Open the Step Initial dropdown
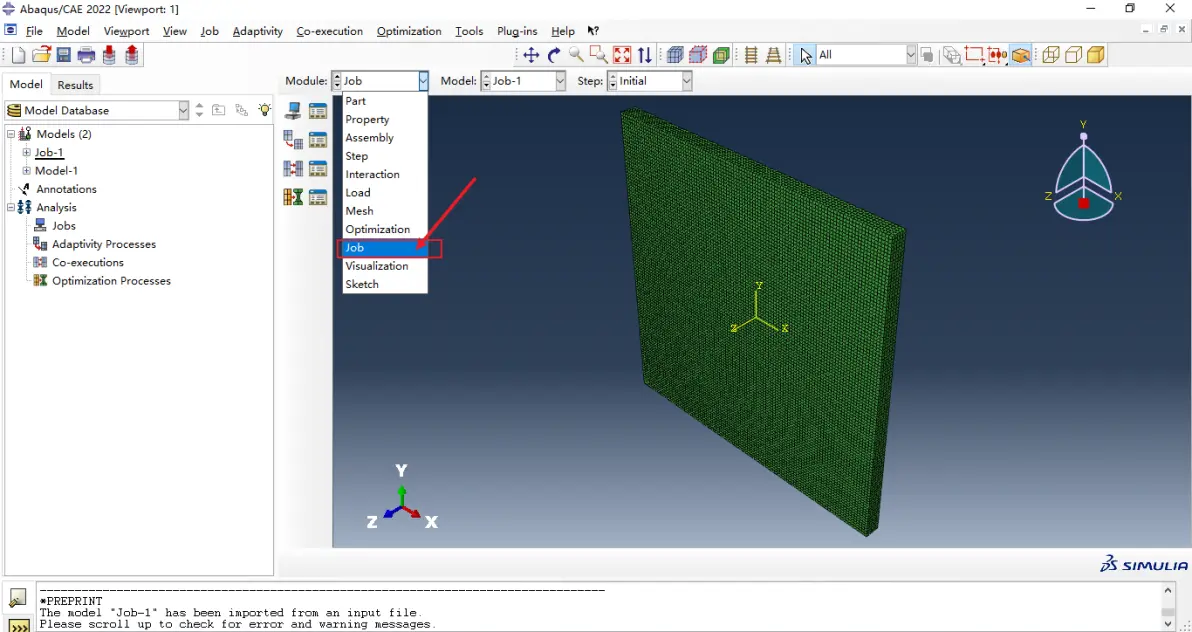The width and height of the screenshot is (1192, 632). point(686,81)
